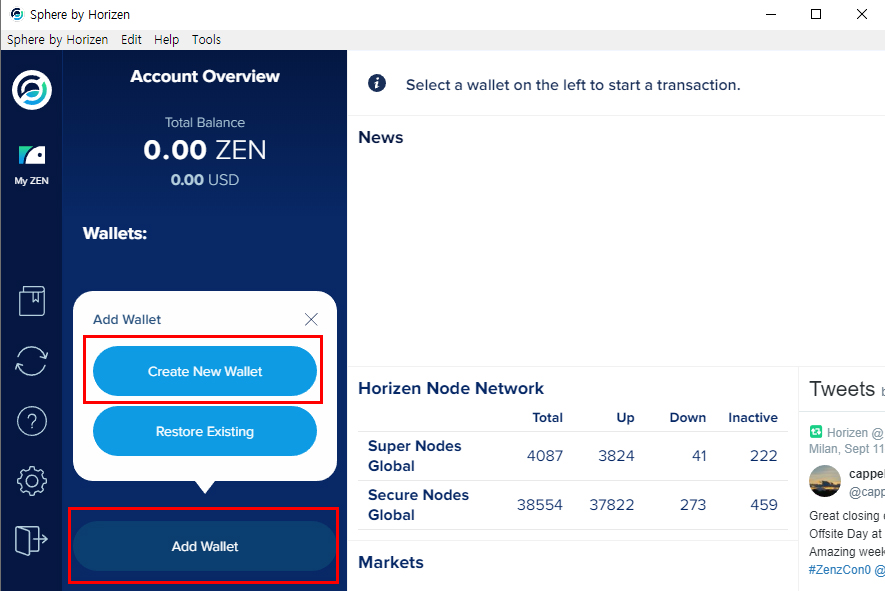Open the Help menu

pos(167,40)
